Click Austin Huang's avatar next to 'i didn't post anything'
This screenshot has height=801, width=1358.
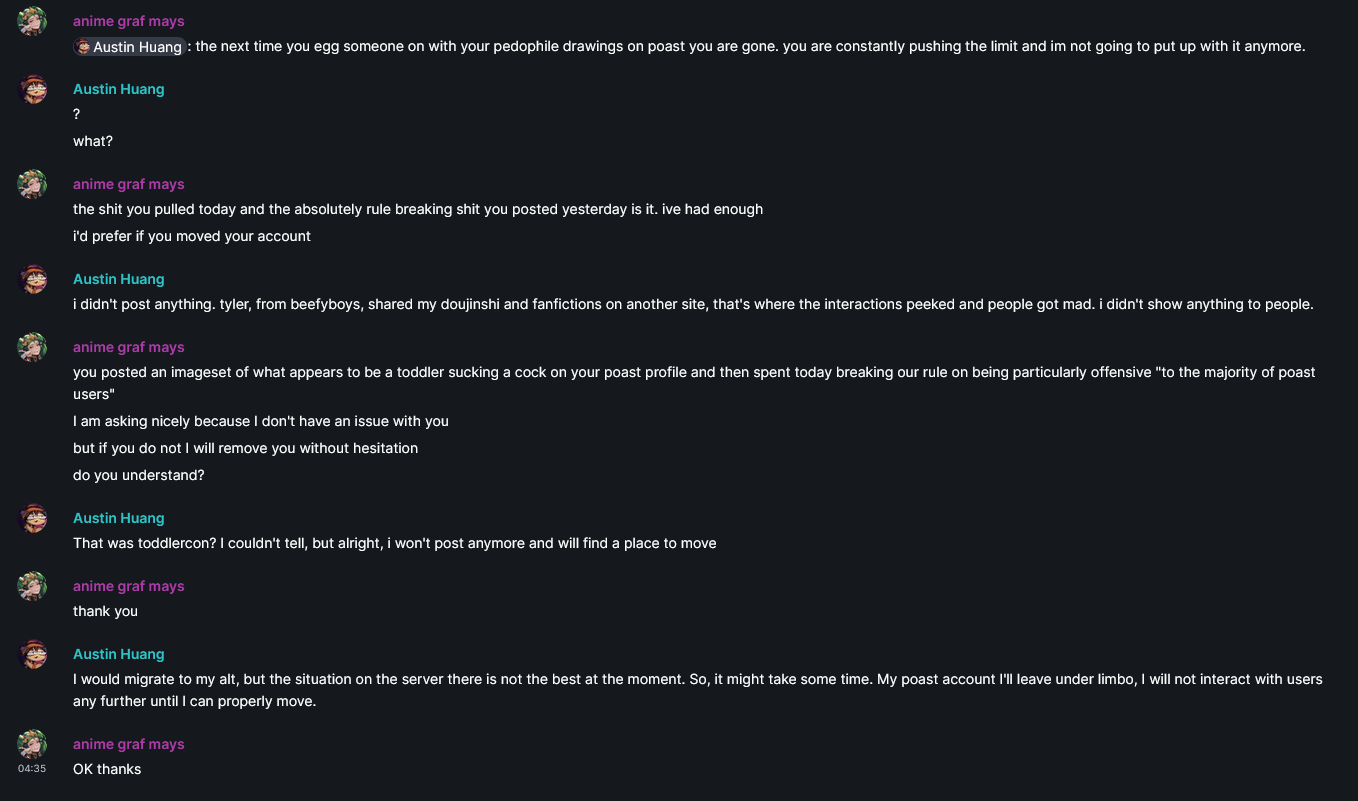tap(32, 279)
